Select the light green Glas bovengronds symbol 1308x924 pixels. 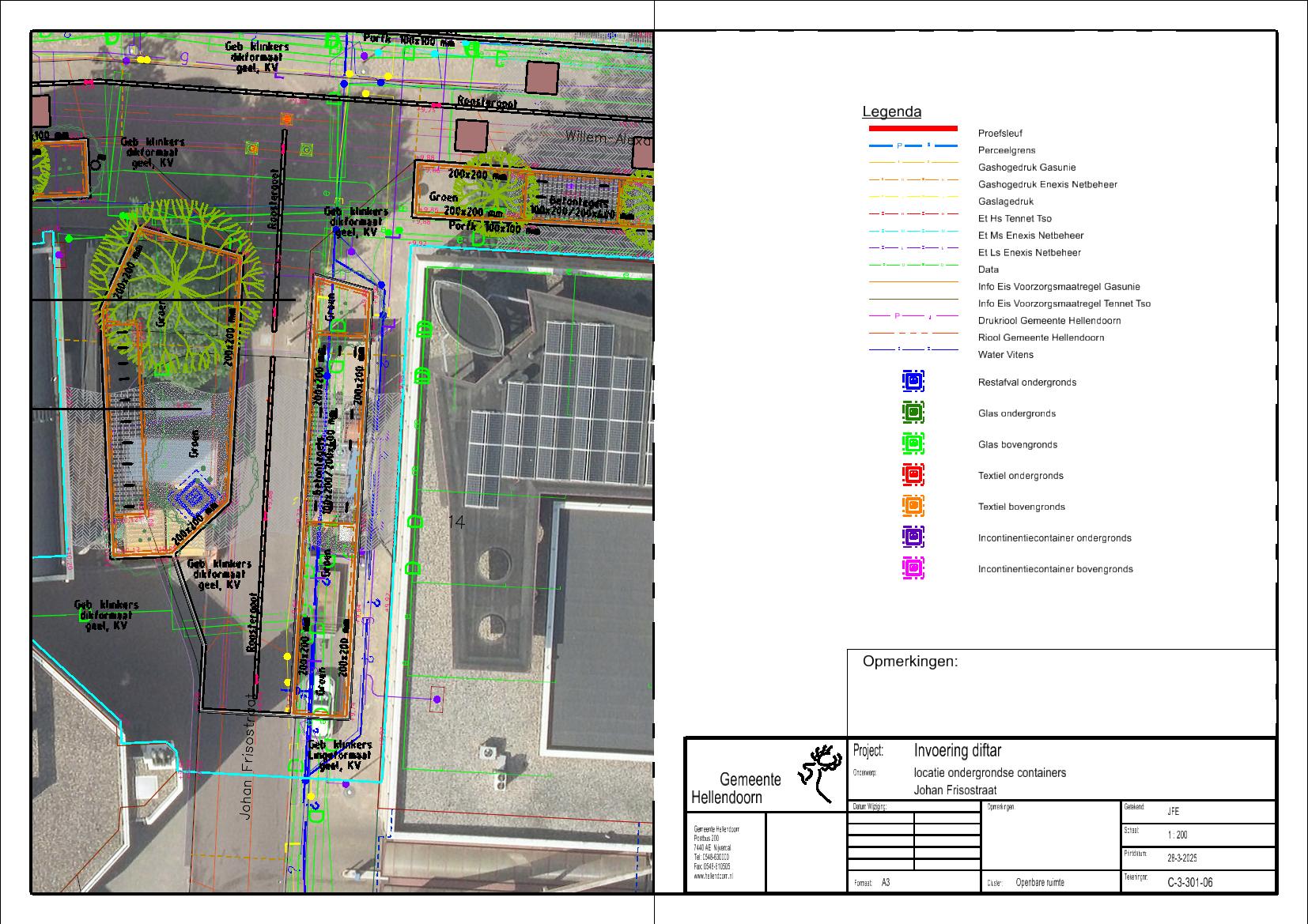point(913,443)
